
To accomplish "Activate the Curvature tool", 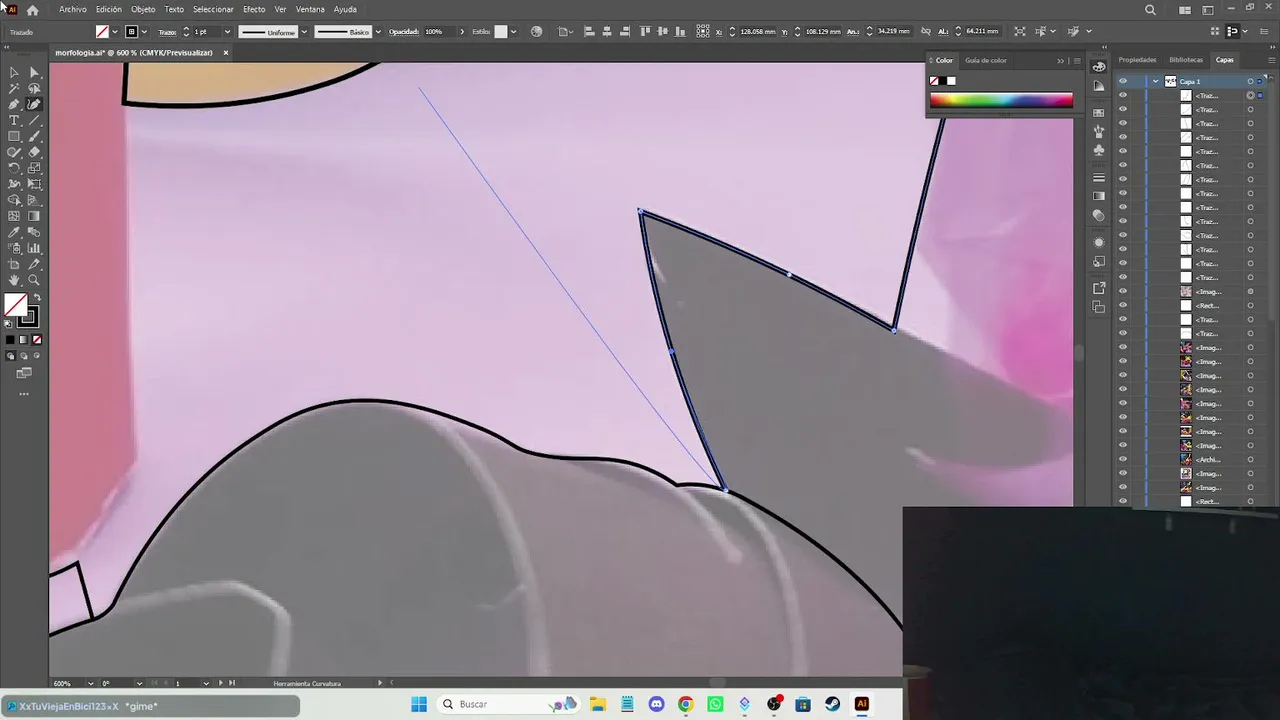I will 34,104.
